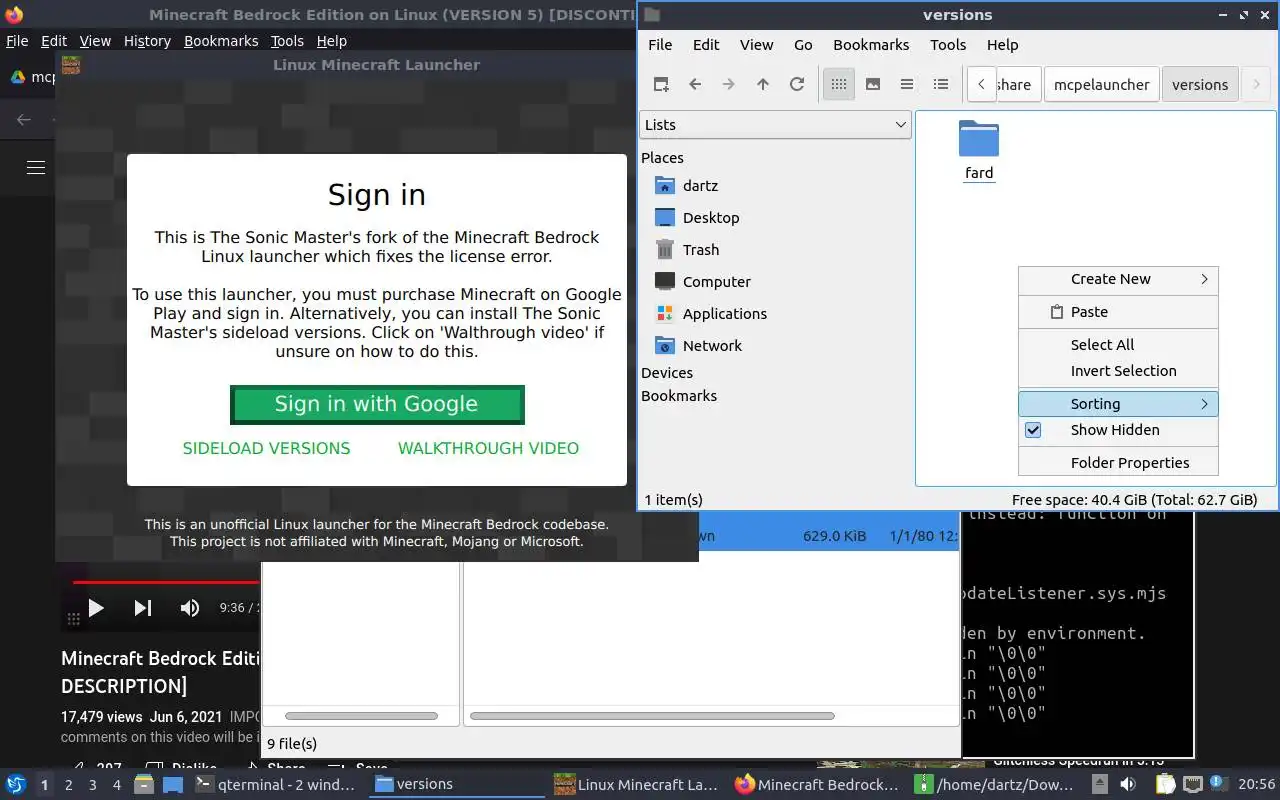Skip to next YouTube video
The image size is (1280, 800).
click(143, 607)
